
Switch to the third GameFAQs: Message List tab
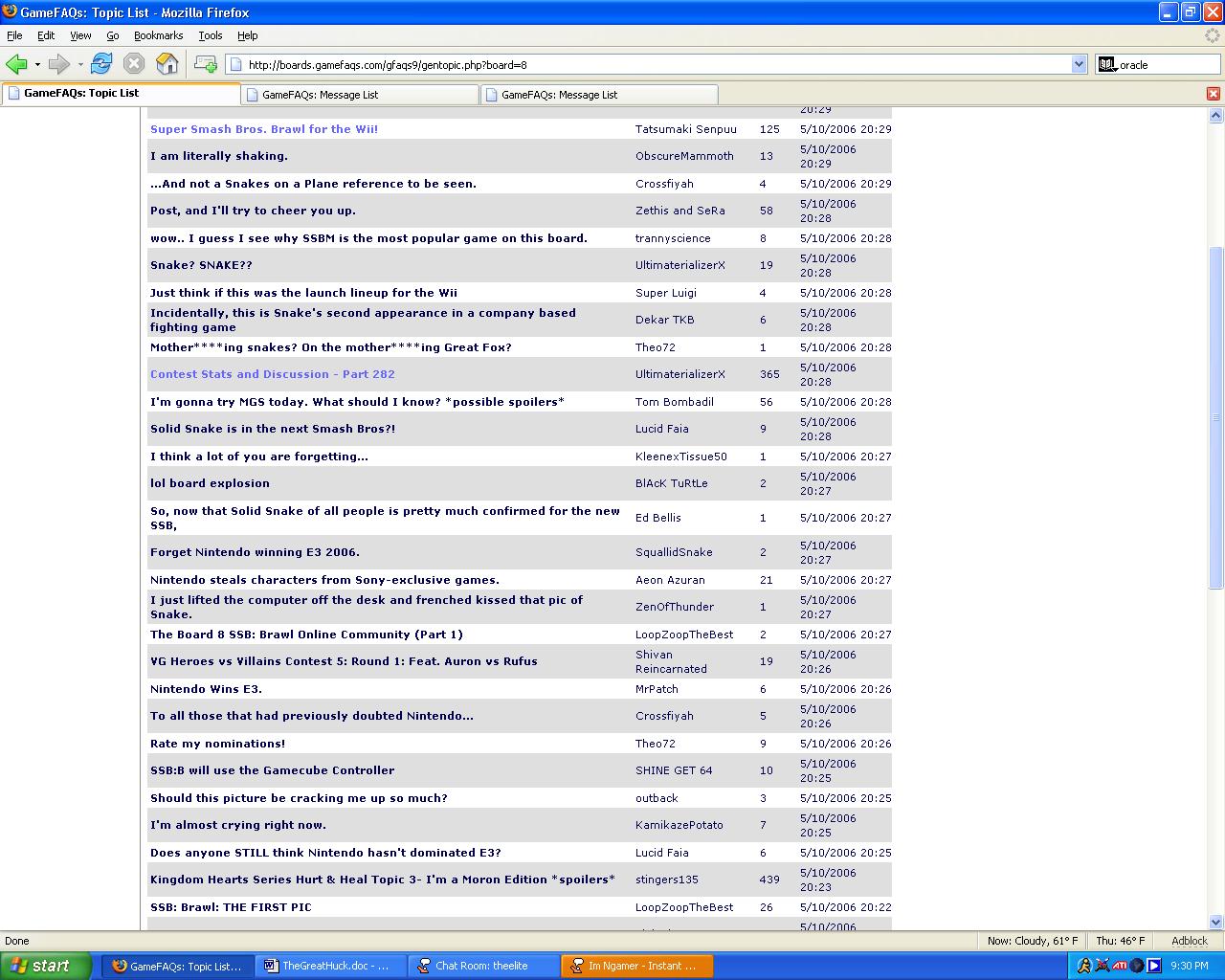pyautogui.click(x=599, y=95)
